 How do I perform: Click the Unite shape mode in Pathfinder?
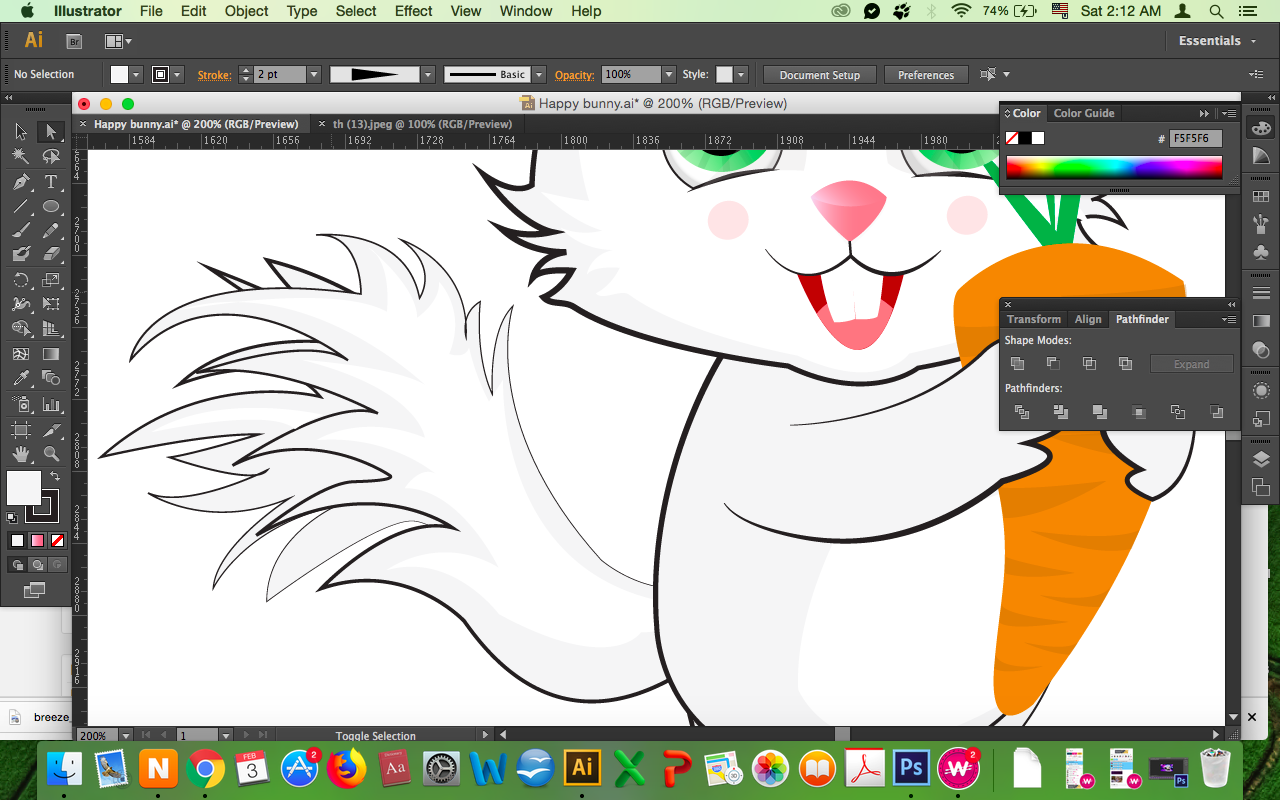[1018, 364]
